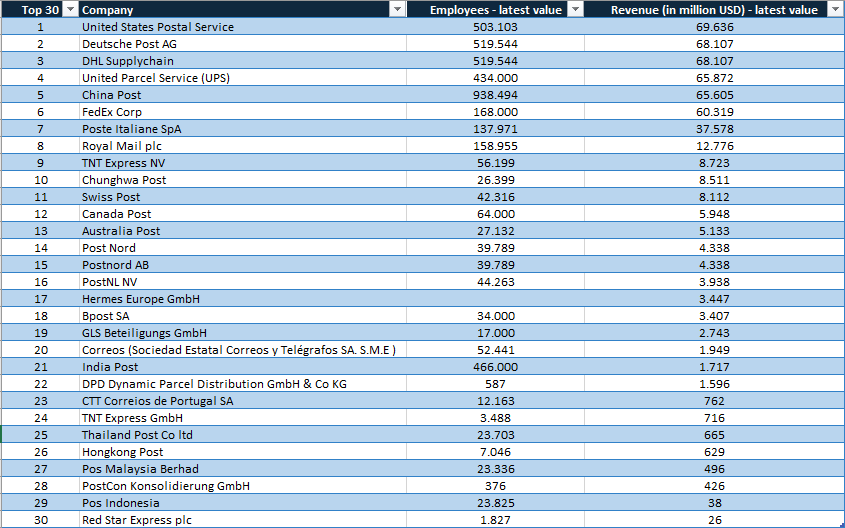Screen dimensions: 845x528
Task: Select the 'Pos Malaysia Berhad' cell
Action: (243, 468)
